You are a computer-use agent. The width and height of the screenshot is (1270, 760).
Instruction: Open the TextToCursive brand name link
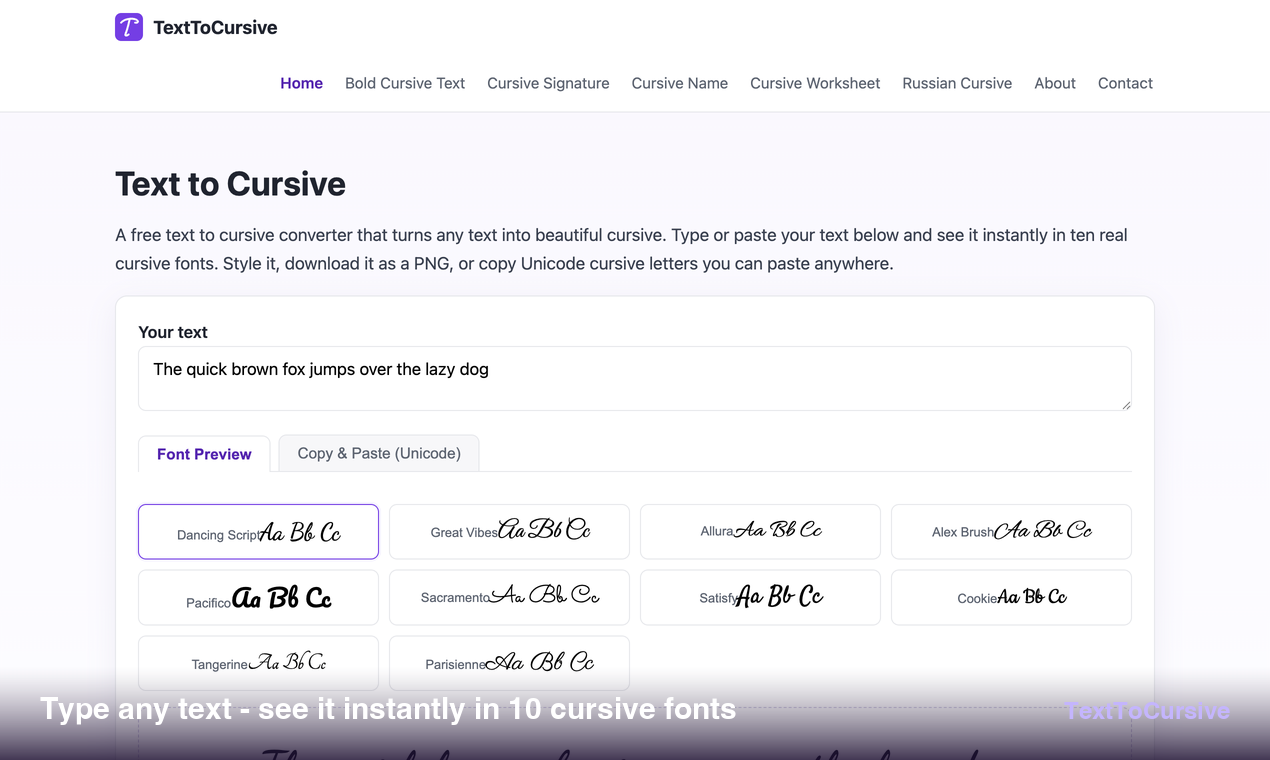point(215,28)
